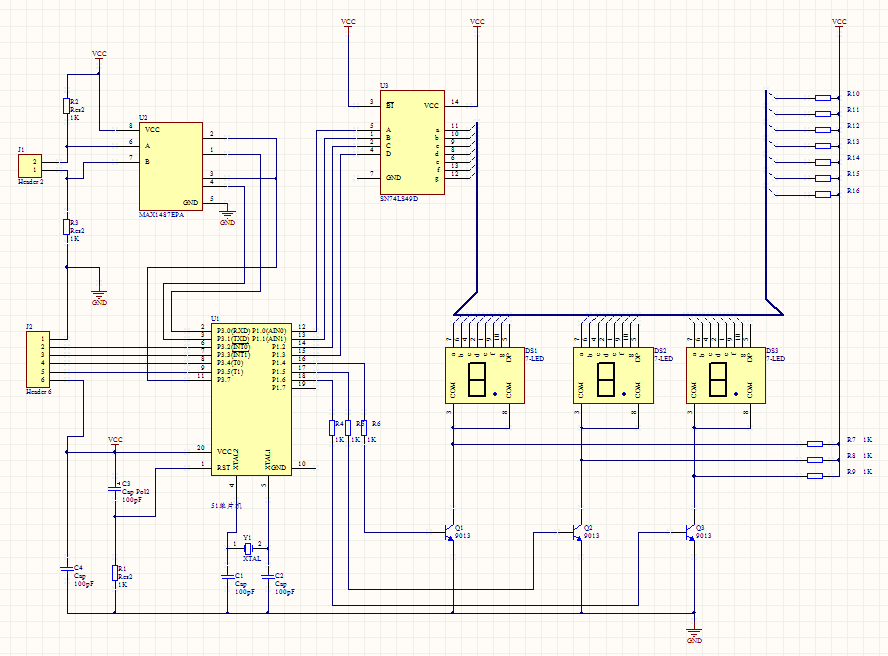Screen dimensions: 888x656
Task: Select the DS2 7-LED display
Action: click(x=613, y=375)
